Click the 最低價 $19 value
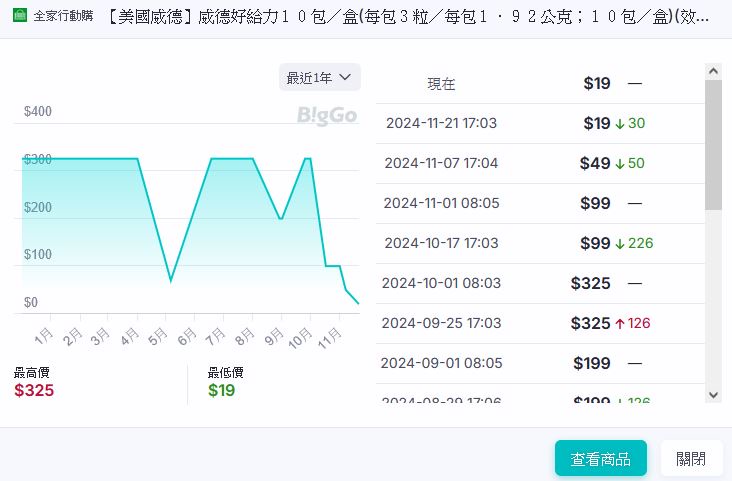 pos(221,390)
